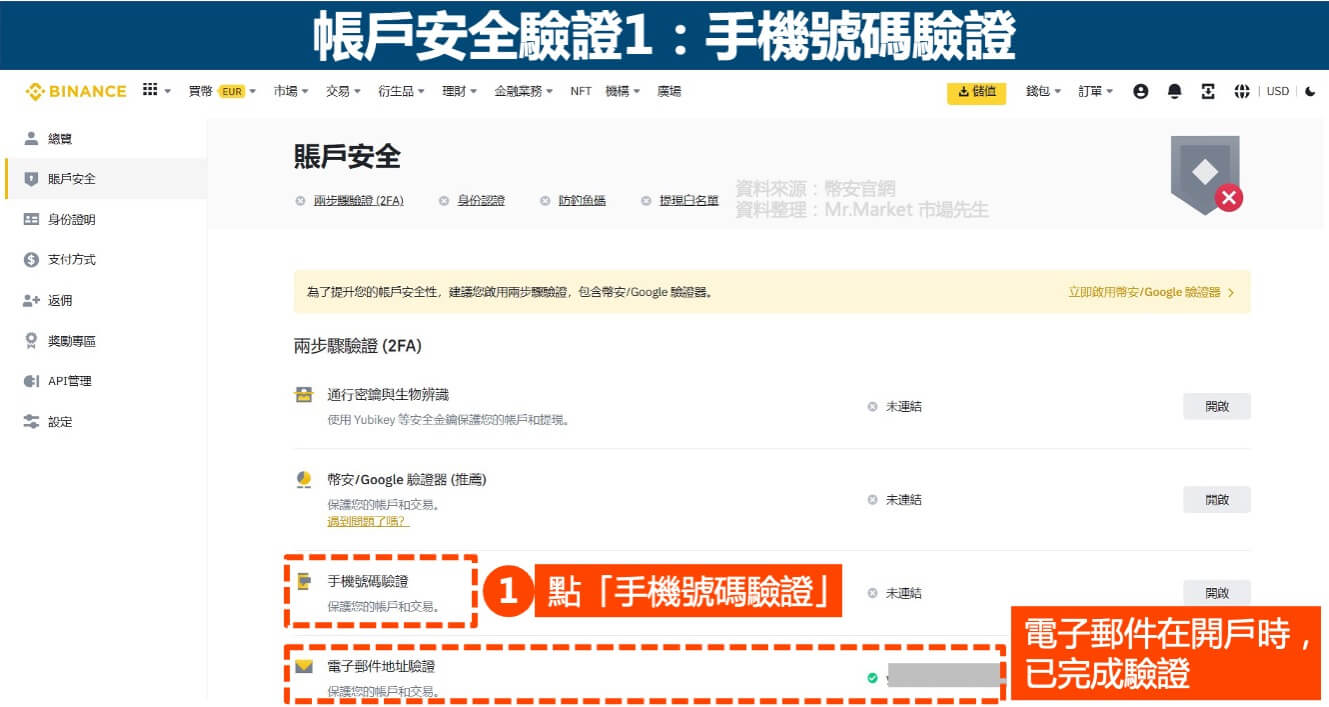This screenshot has width=1329, height=707.
Task: Click 開啟 for 手機號碼驗證
Action: [1216, 592]
